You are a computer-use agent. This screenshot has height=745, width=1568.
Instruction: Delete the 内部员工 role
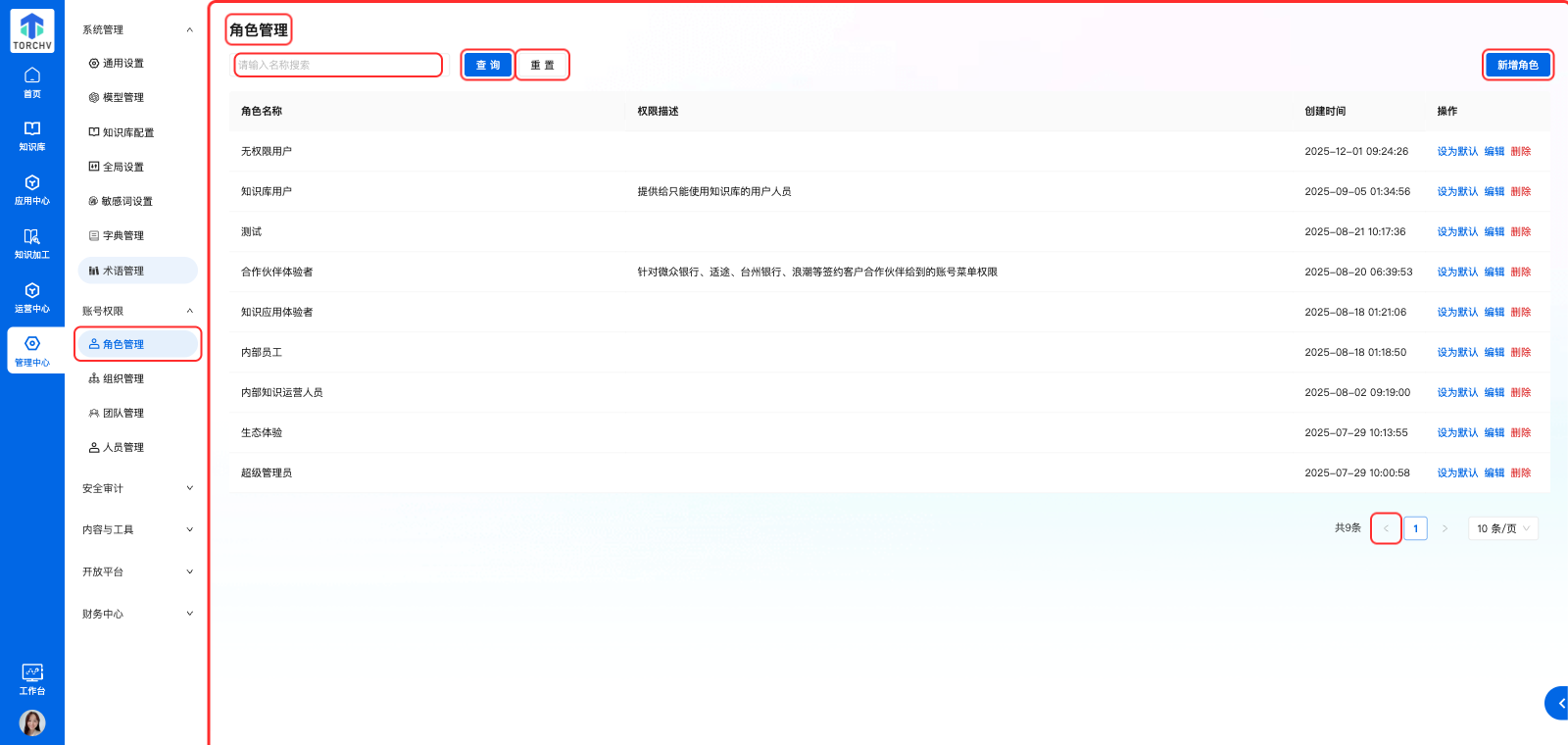(1521, 352)
